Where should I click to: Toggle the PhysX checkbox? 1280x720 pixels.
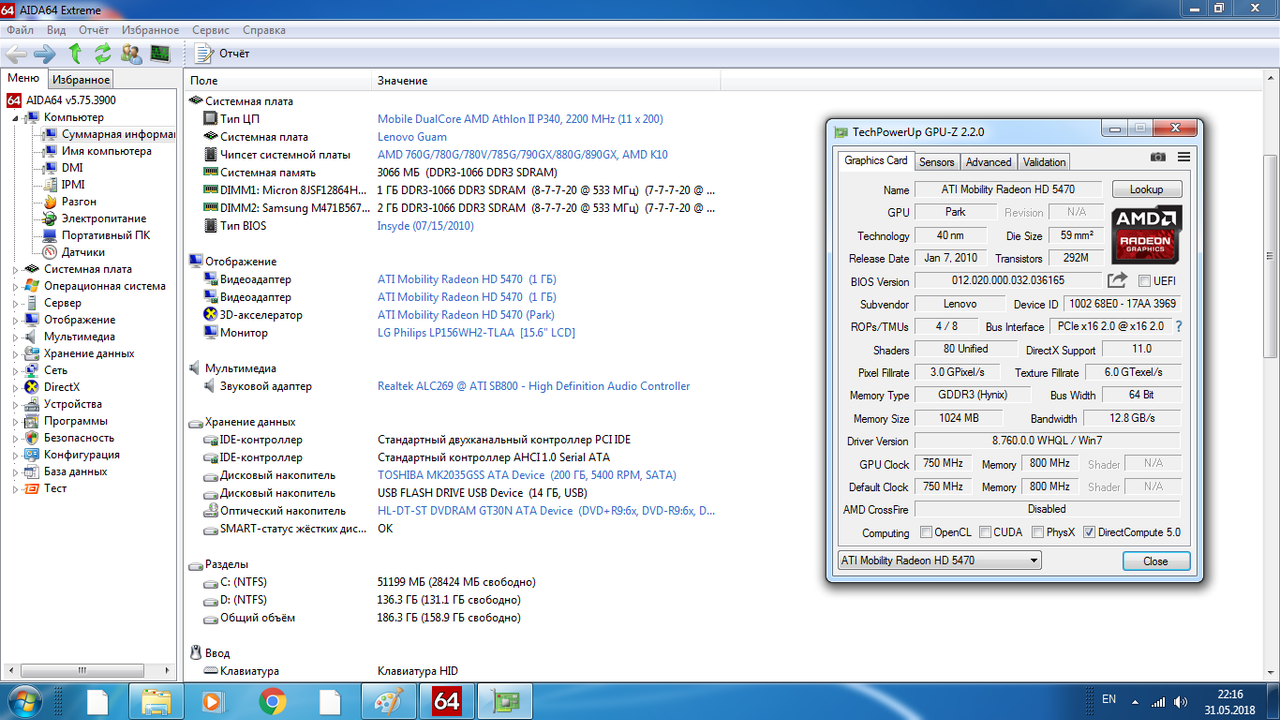point(1038,532)
